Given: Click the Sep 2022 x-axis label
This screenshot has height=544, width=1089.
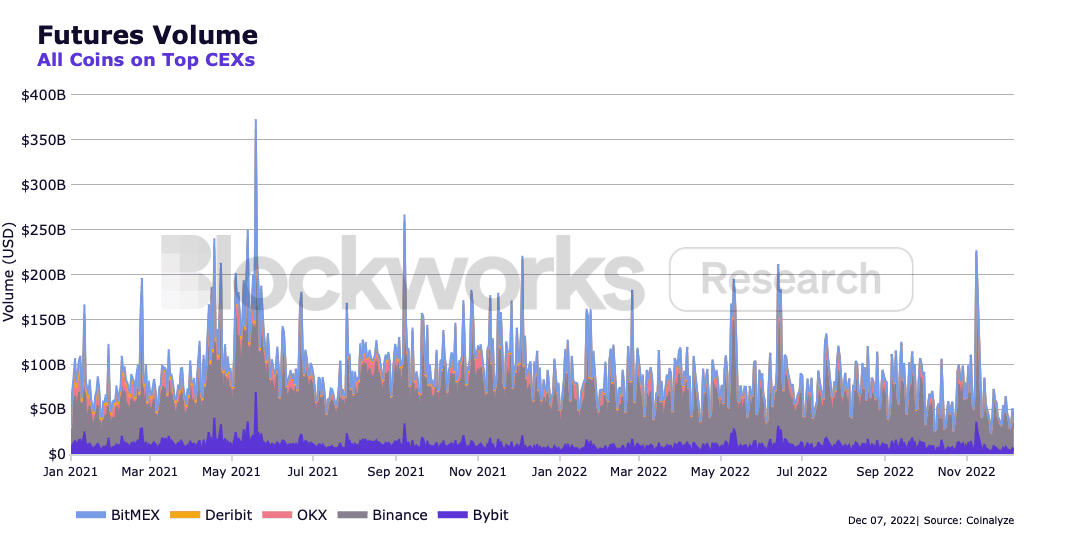Looking at the screenshot, I should pos(884,472).
